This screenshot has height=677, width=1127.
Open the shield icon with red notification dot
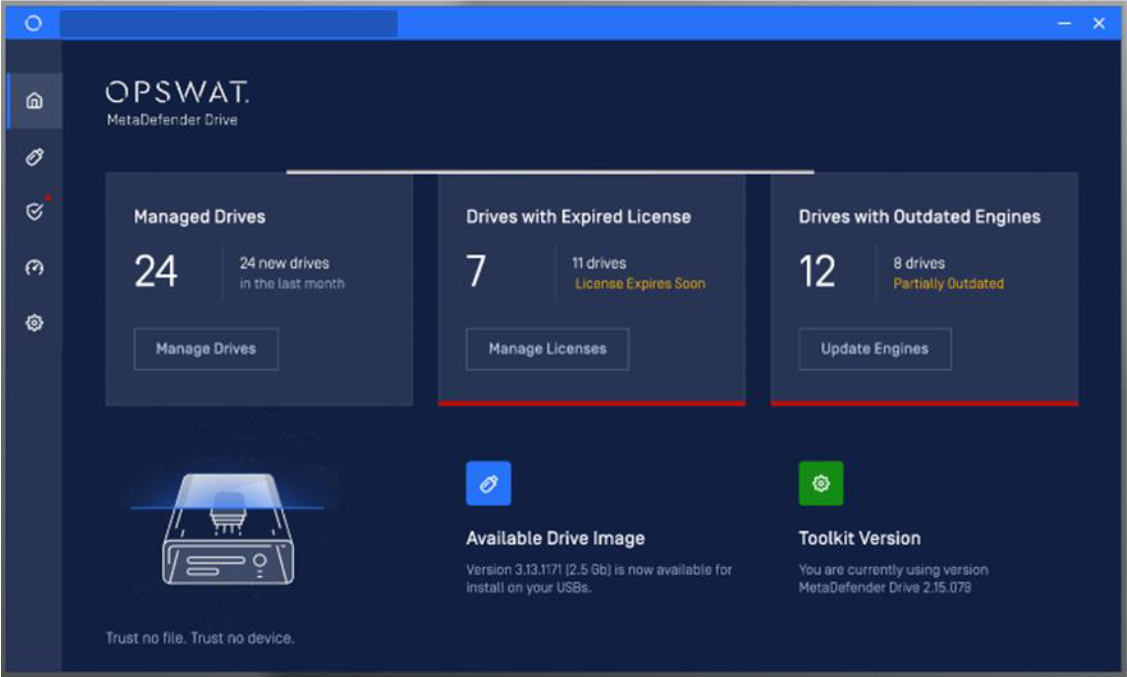[34, 212]
